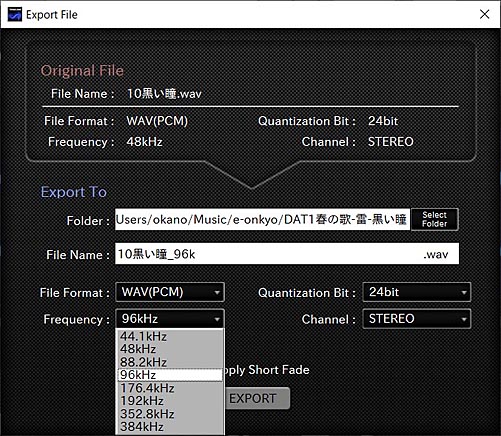Click the export Folder path field

click(262, 220)
